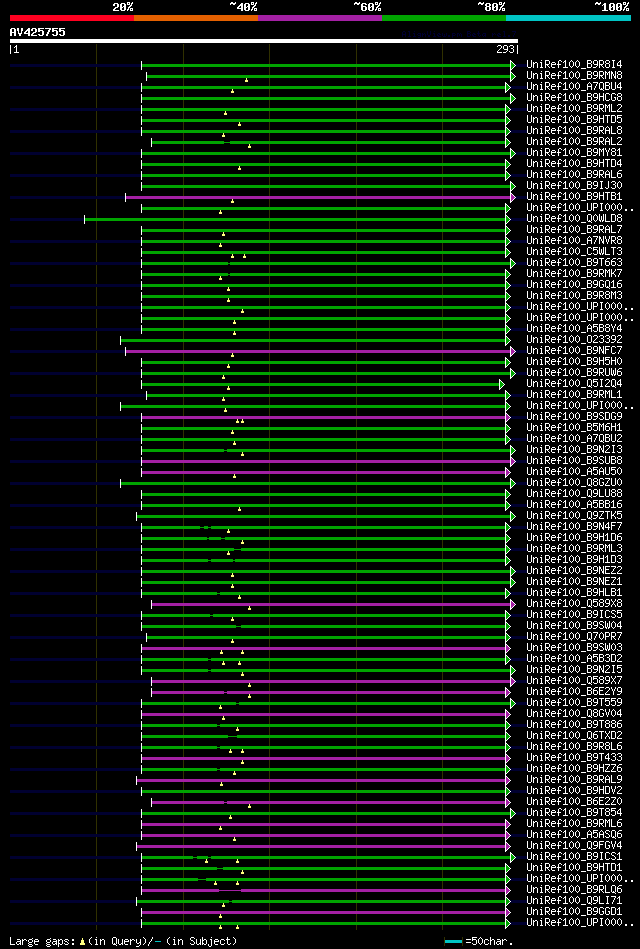Select the UniRef100_B9HTB1 label

pyautogui.click(x=575, y=196)
